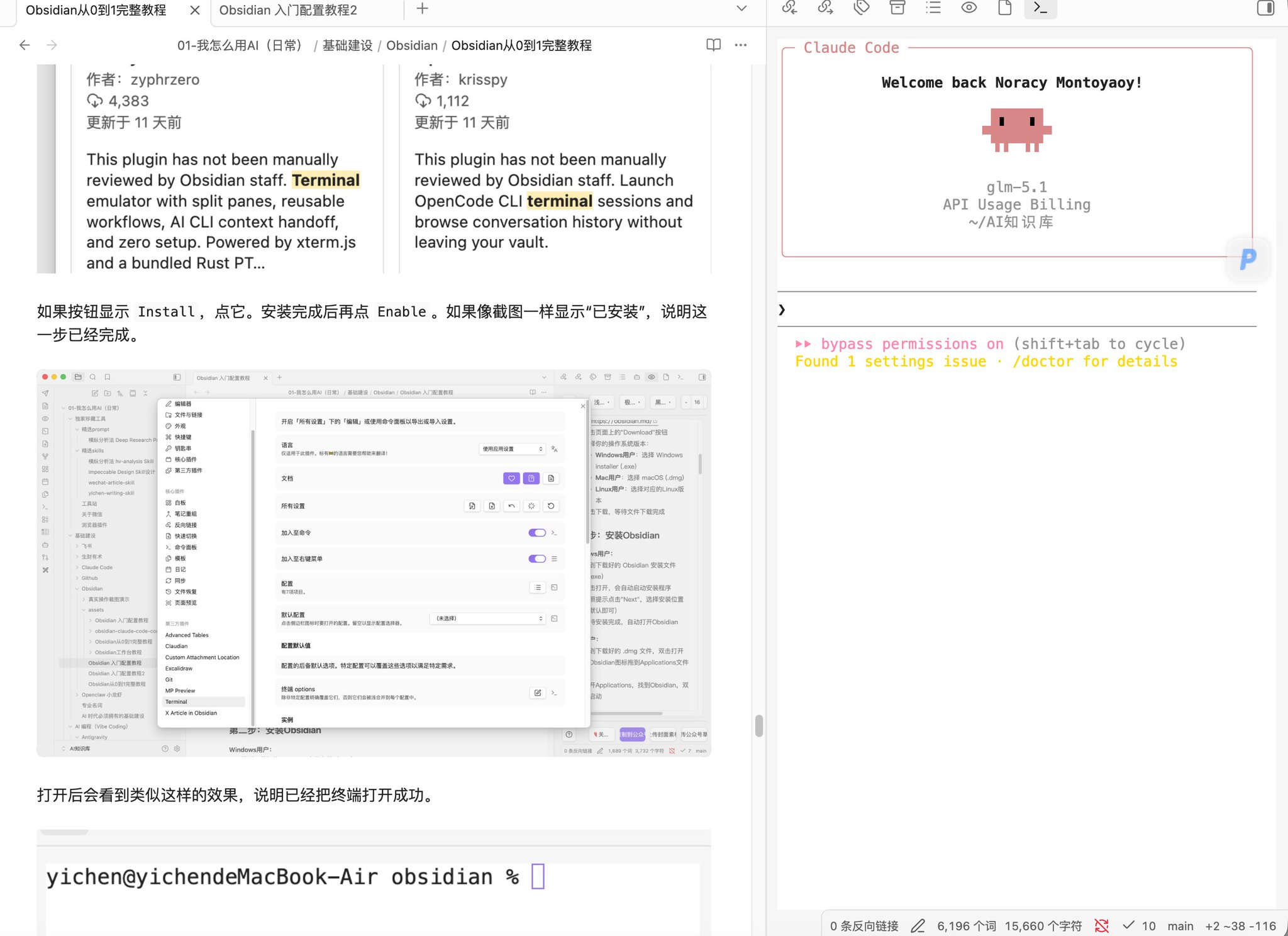Viewport: 1288px width, 936px height.
Task: Click the eye preview icon in sidebar toolbar
Action: point(969,8)
